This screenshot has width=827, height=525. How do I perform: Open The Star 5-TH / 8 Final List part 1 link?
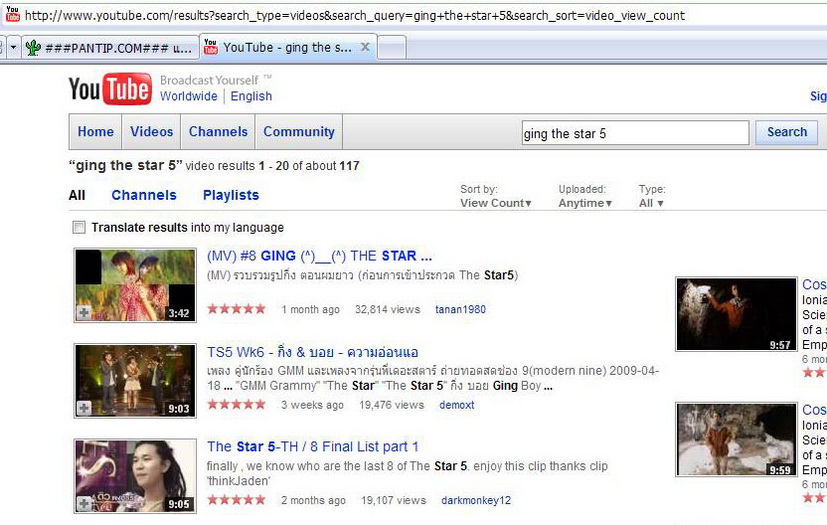(x=313, y=447)
